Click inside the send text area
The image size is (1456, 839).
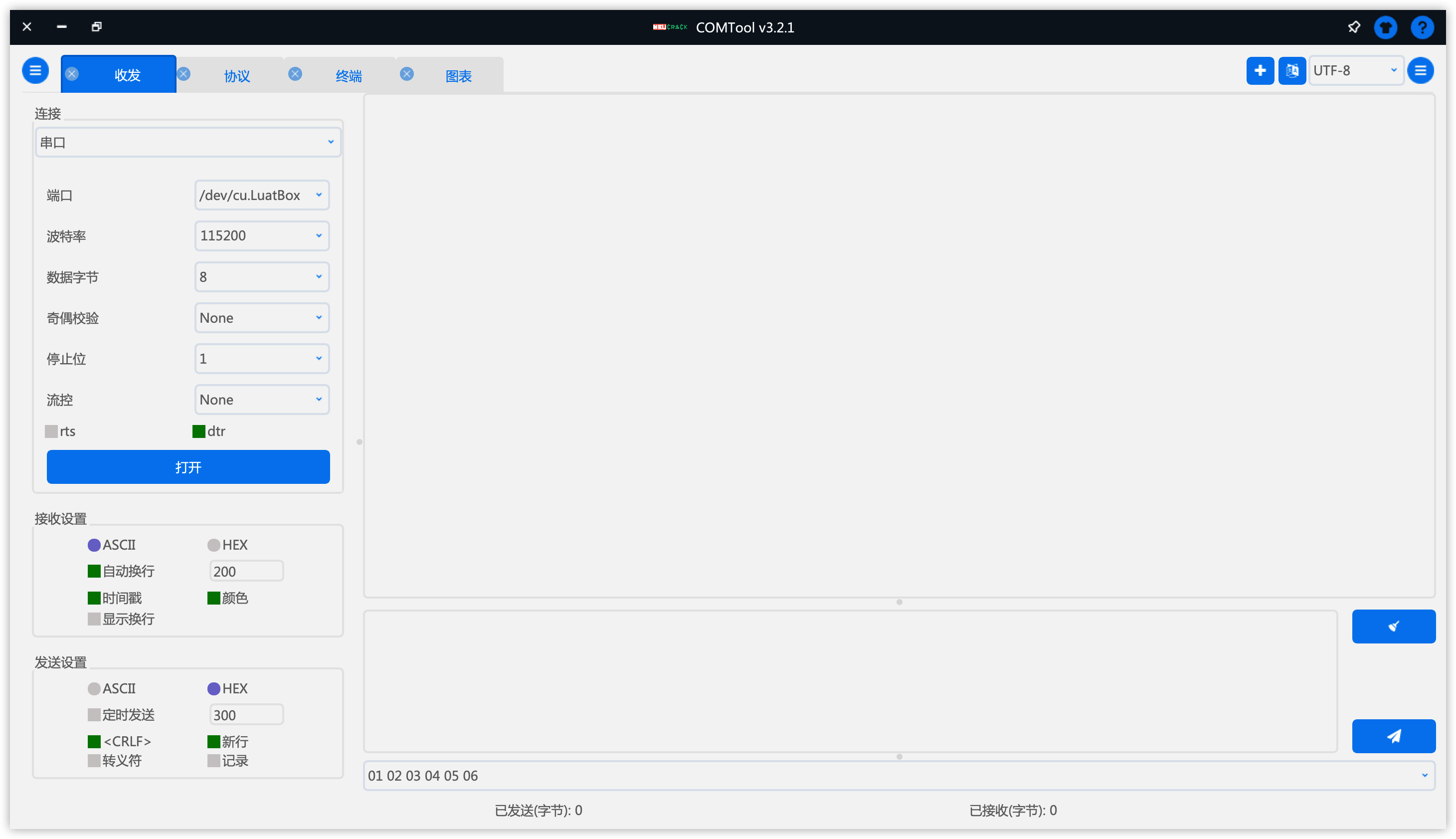click(850, 681)
